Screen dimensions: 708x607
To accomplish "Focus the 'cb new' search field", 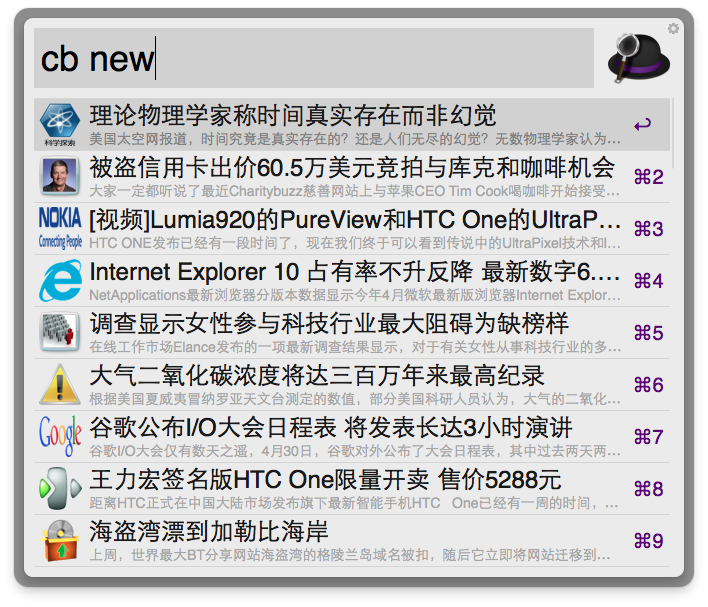I will point(314,58).
